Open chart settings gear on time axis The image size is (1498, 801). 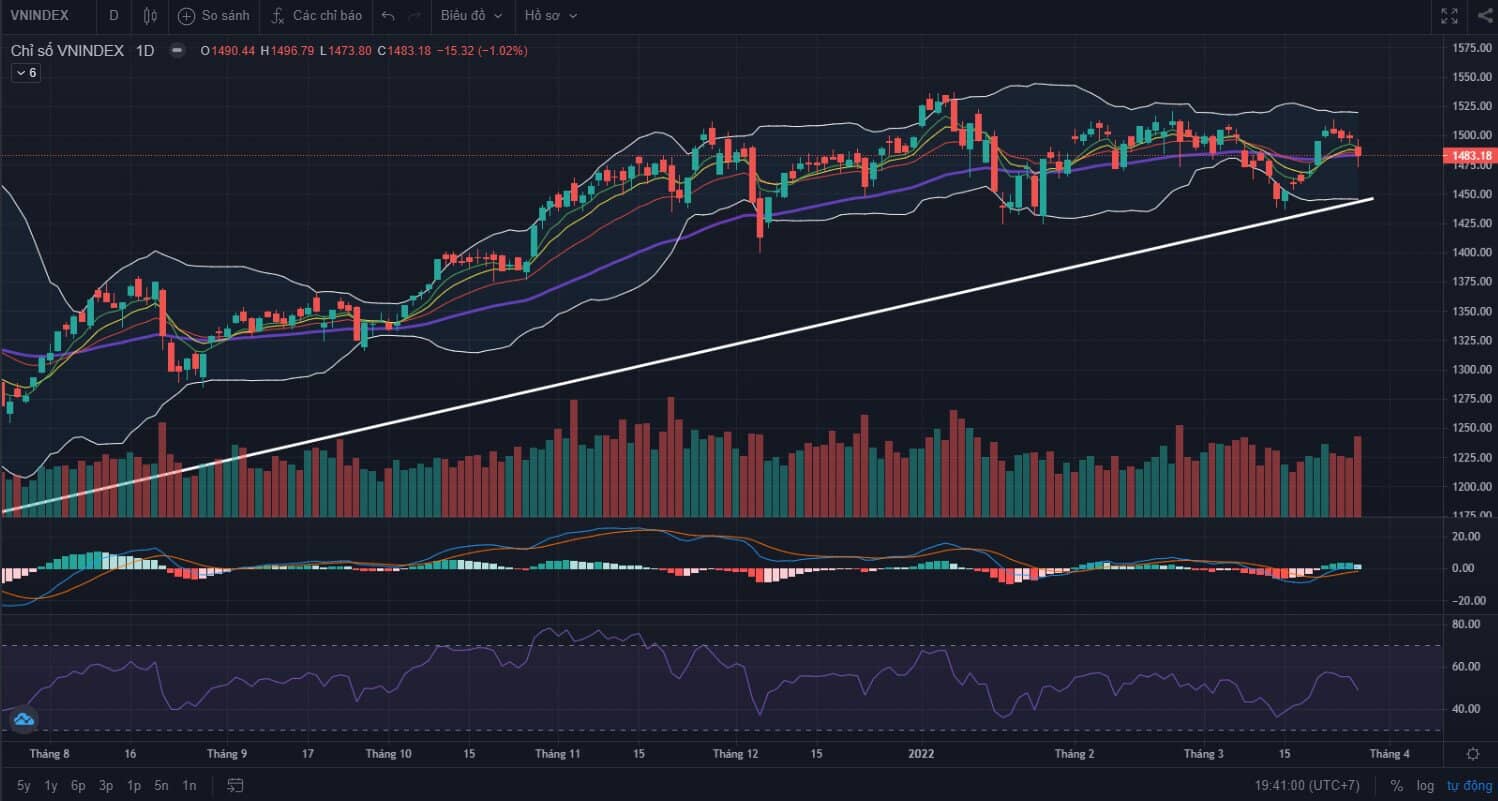1473,754
